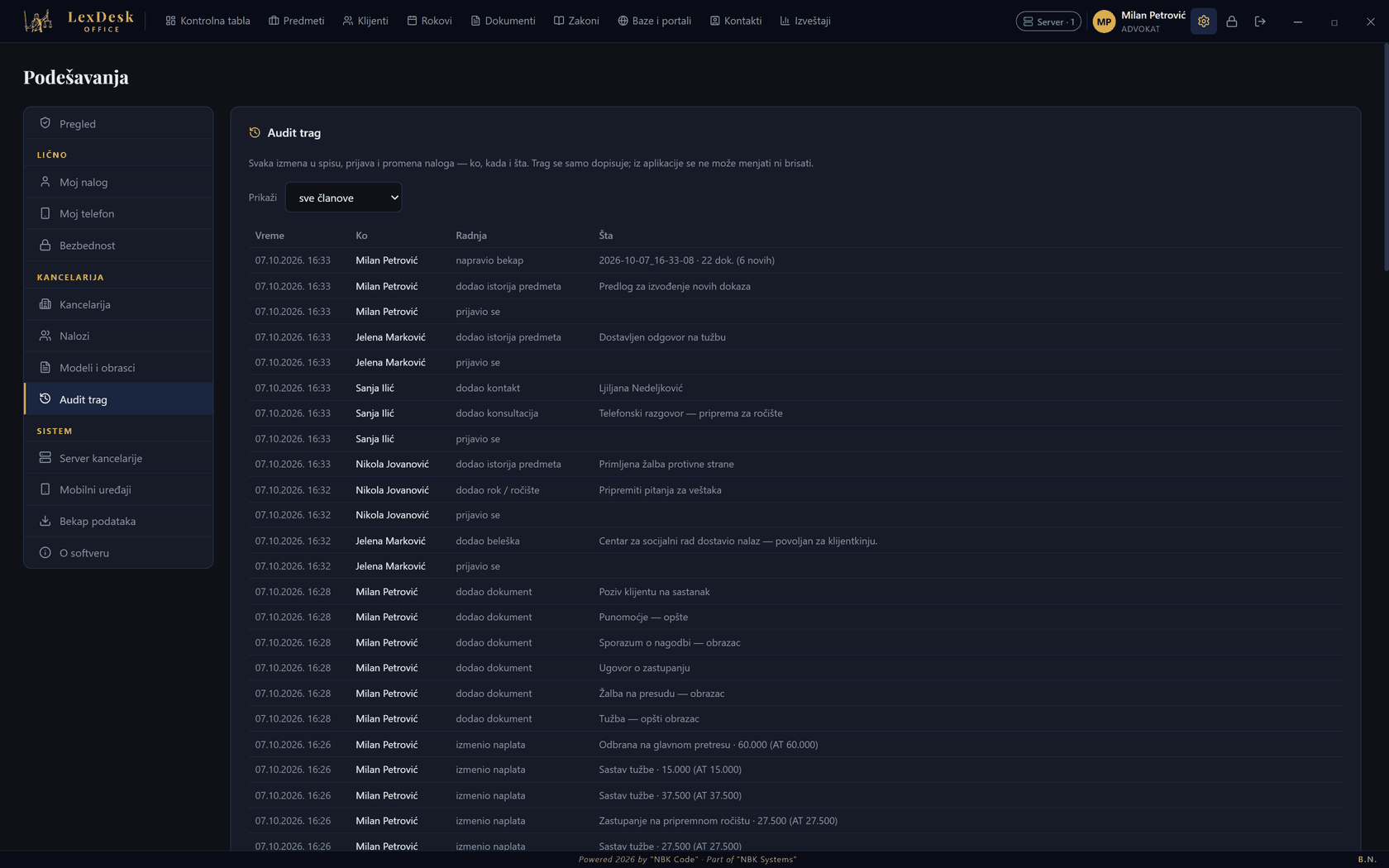Select Audit trag in settings sidebar
Viewport: 1389px width, 868px height.
(x=118, y=399)
